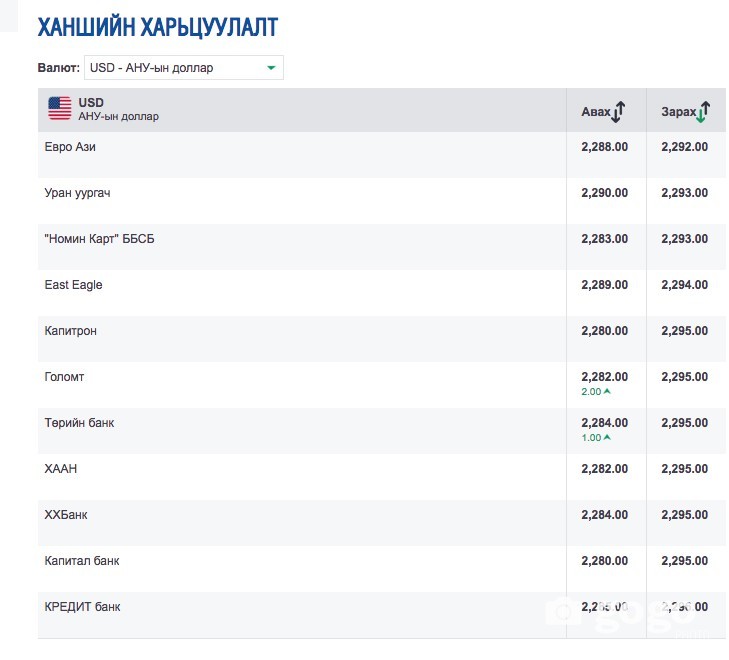This screenshot has width=729, height=660.
Task: Select the ХААН row name
Action: click(61, 469)
